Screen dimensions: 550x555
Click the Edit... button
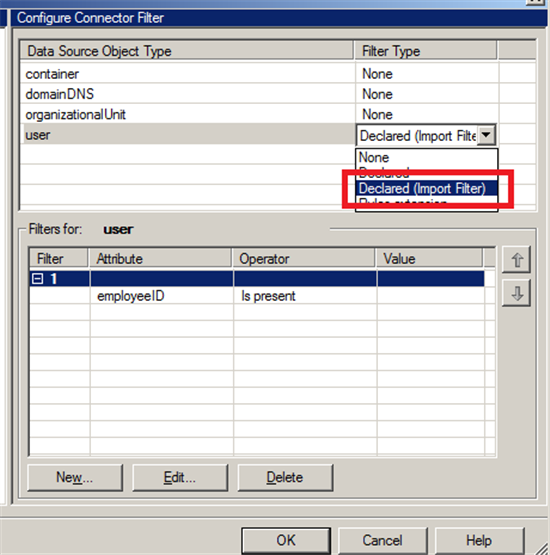(180, 477)
